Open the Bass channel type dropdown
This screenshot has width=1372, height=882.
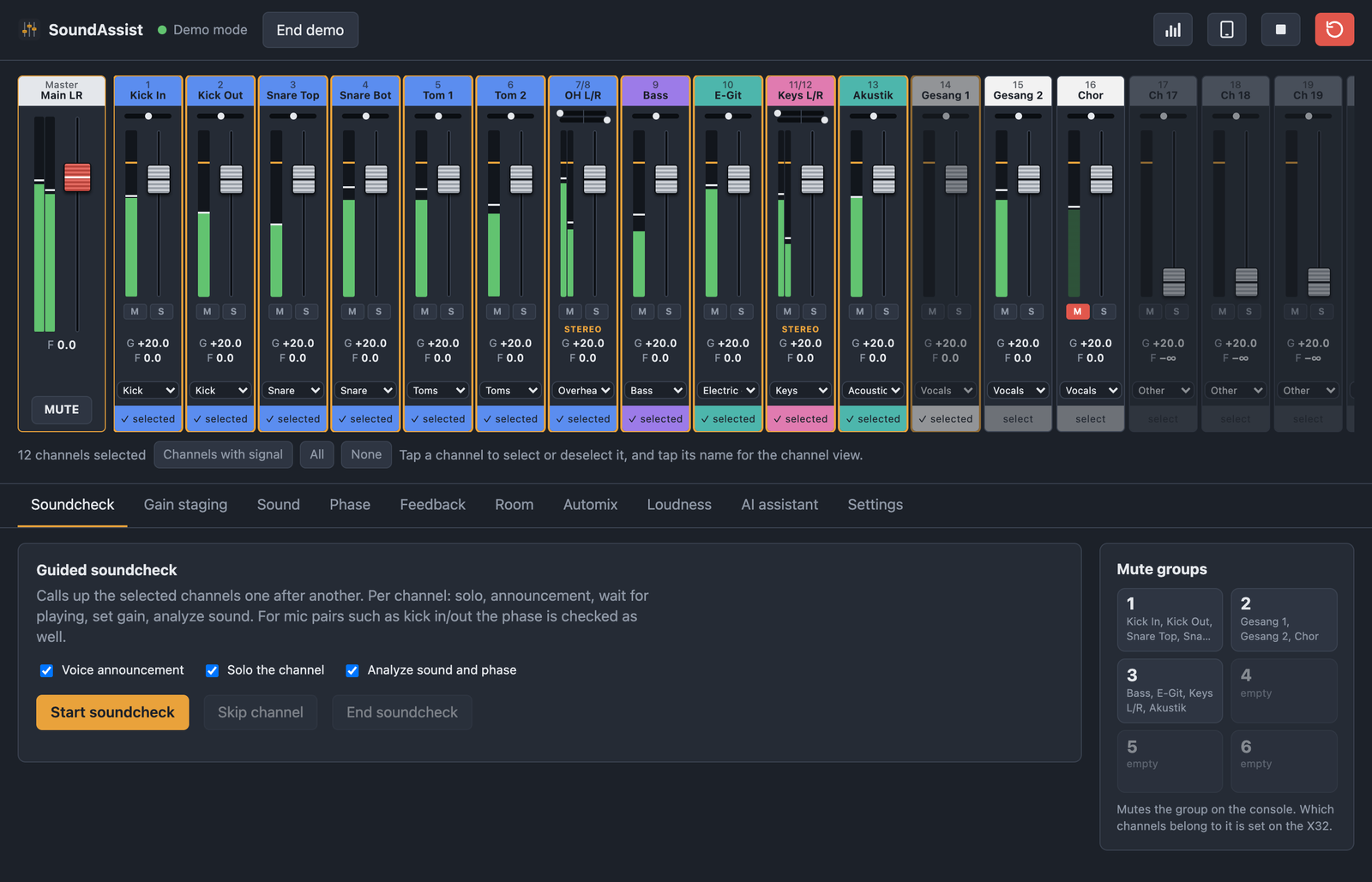(x=656, y=391)
